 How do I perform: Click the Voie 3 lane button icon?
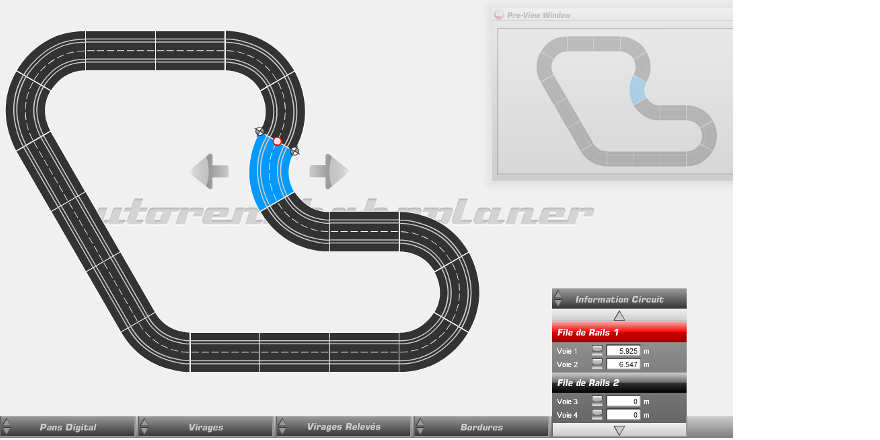(597, 401)
